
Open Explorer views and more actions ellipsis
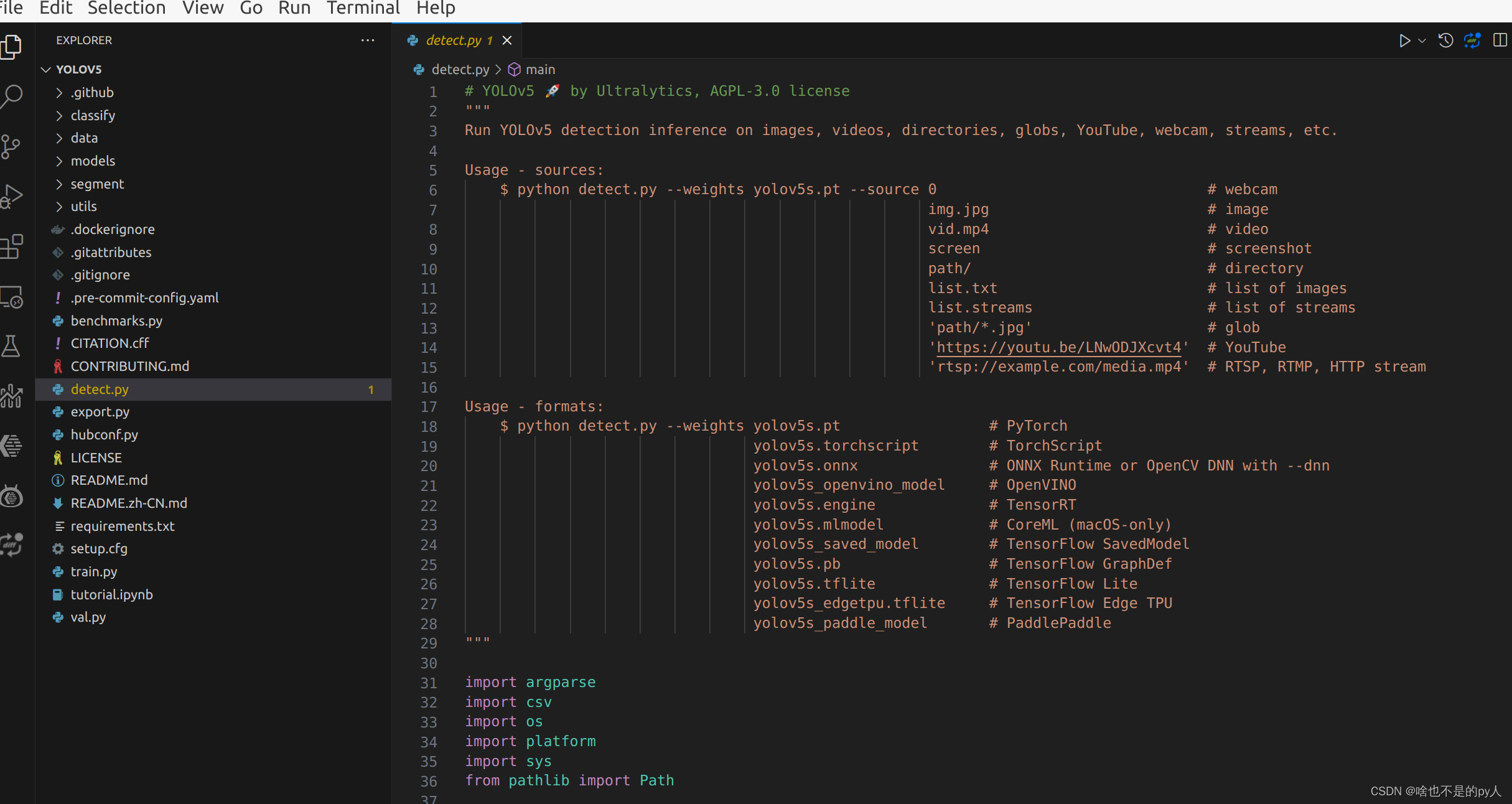[368, 40]
